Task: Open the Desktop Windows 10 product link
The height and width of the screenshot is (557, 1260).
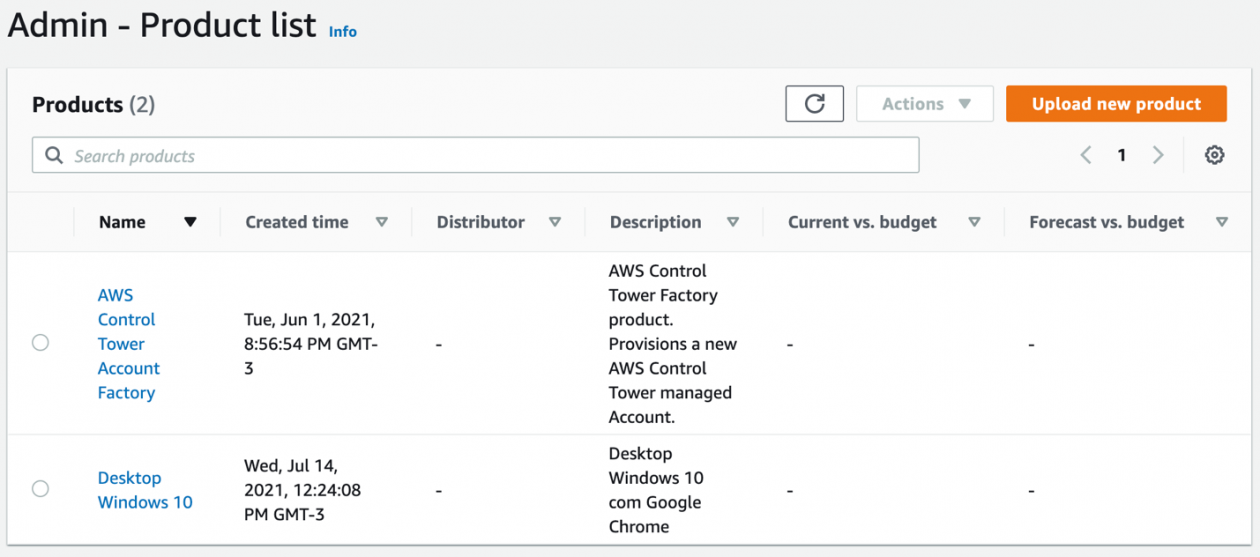Action: click(145, 490)
